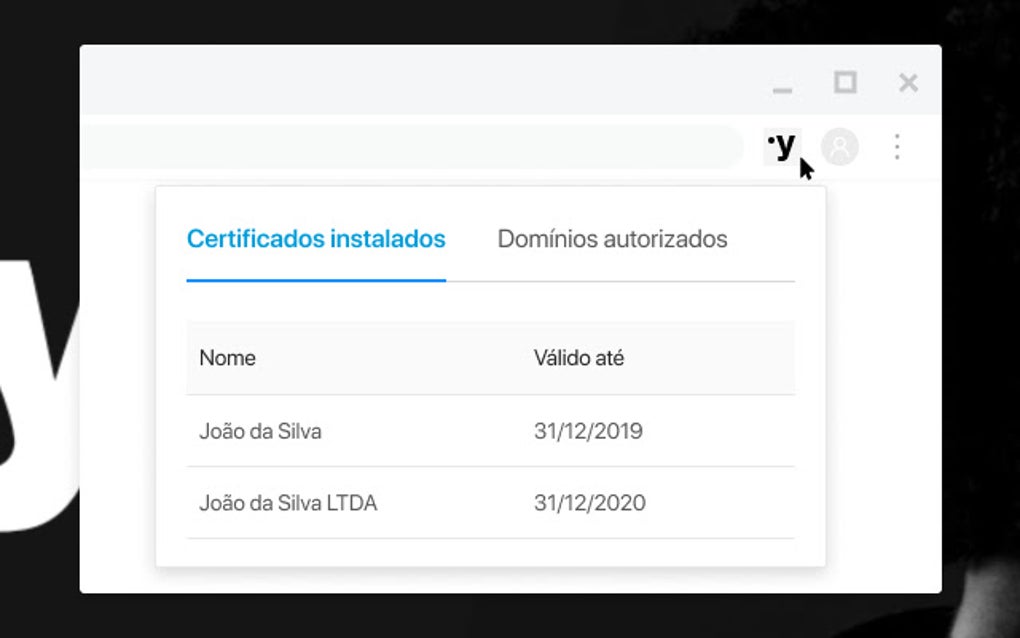The width and height of the screenshot is (1020, 638).
Task: Click the 'Válido até' column header
Action: click(578, 357)
